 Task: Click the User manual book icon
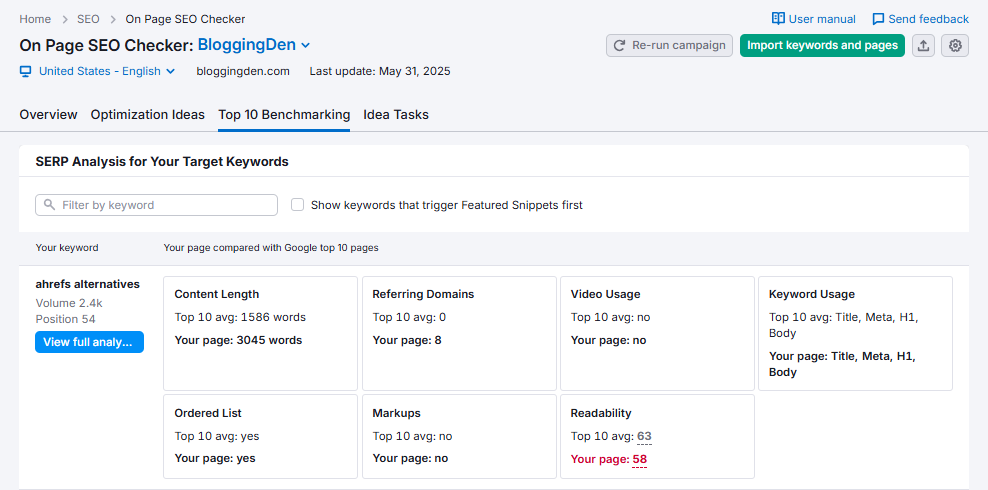(778, 19)
